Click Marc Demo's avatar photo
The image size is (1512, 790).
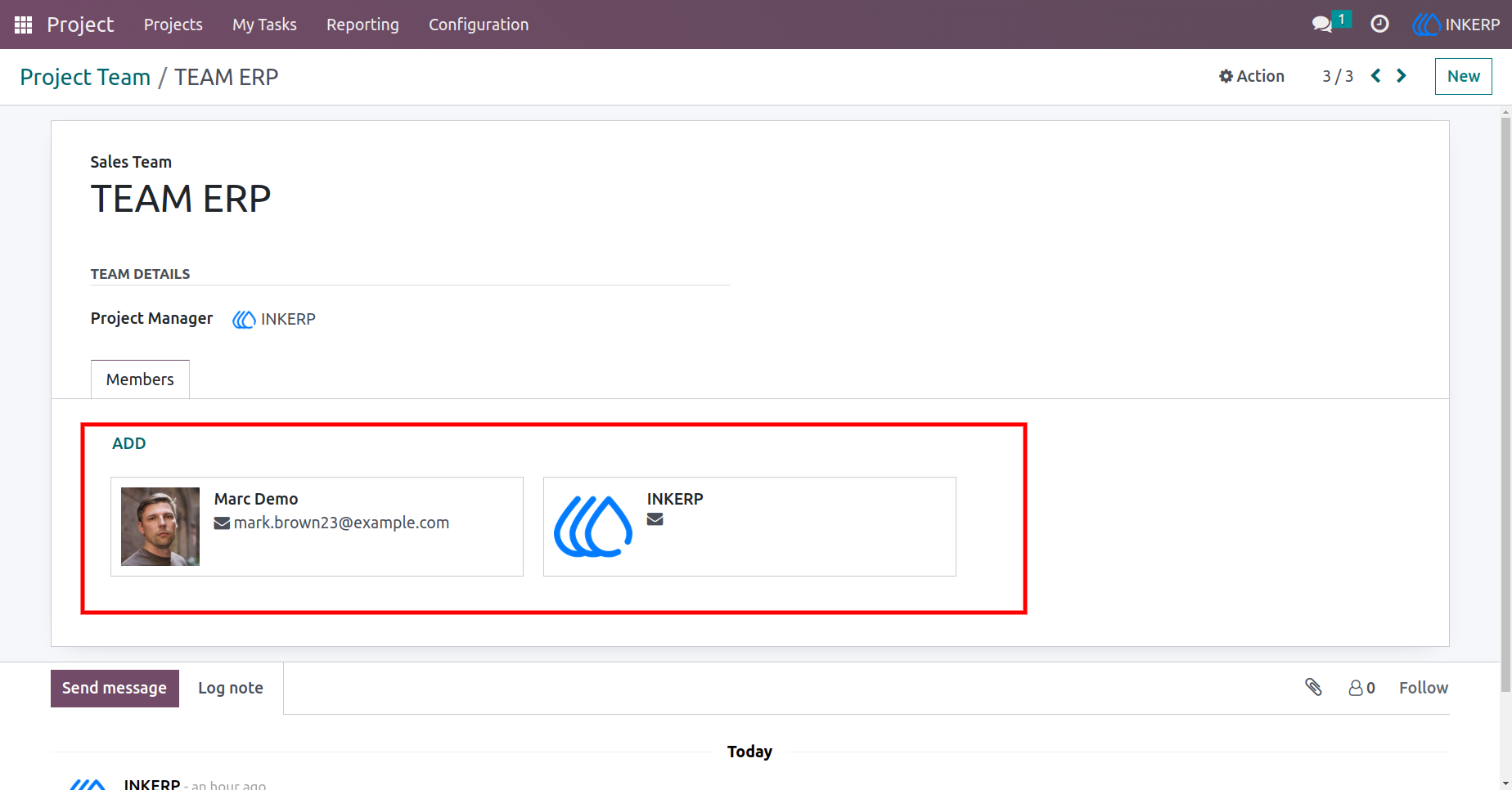pyautogui.click(x=160, y=527)
